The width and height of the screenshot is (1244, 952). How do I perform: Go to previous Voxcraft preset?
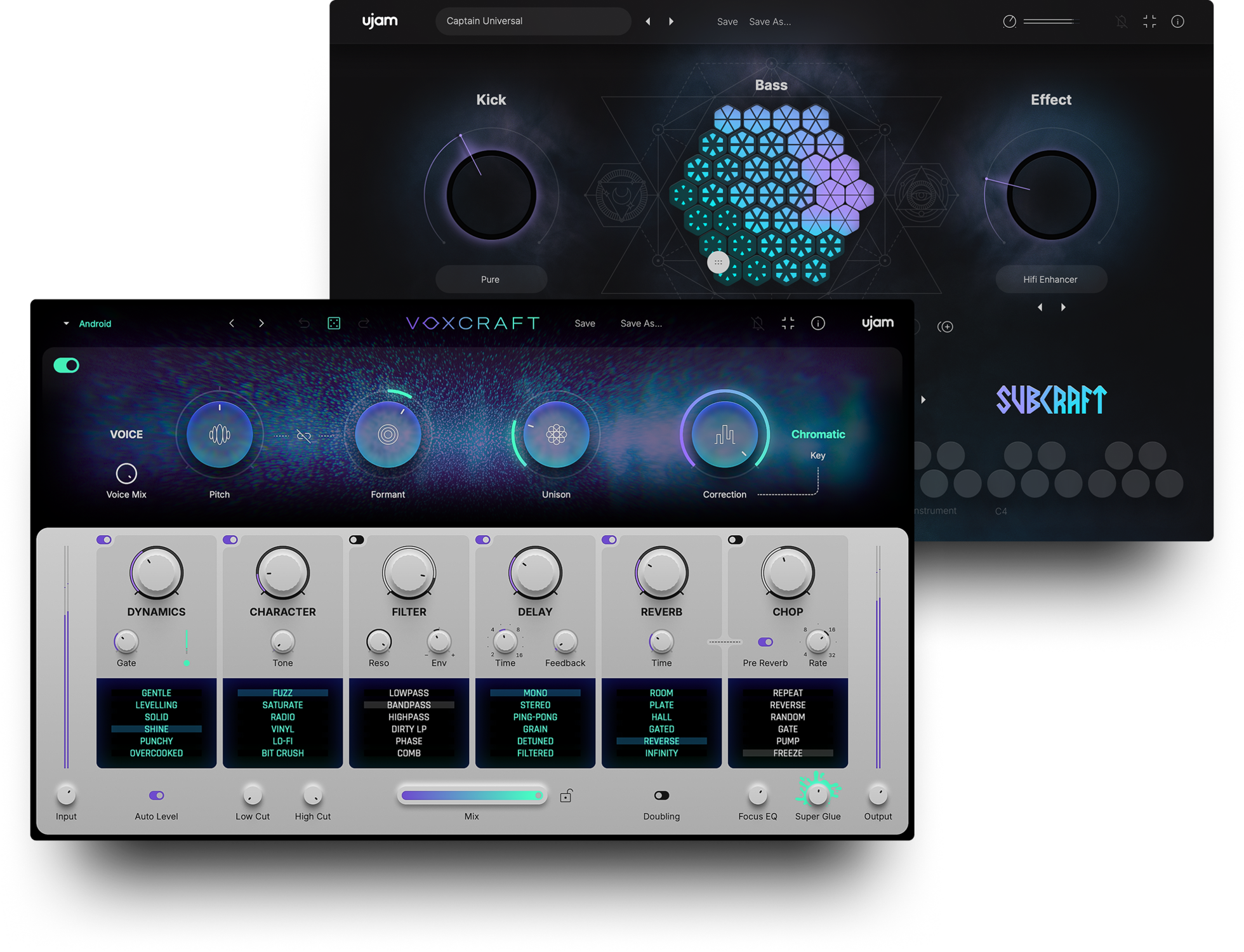(x=232, y=324)
